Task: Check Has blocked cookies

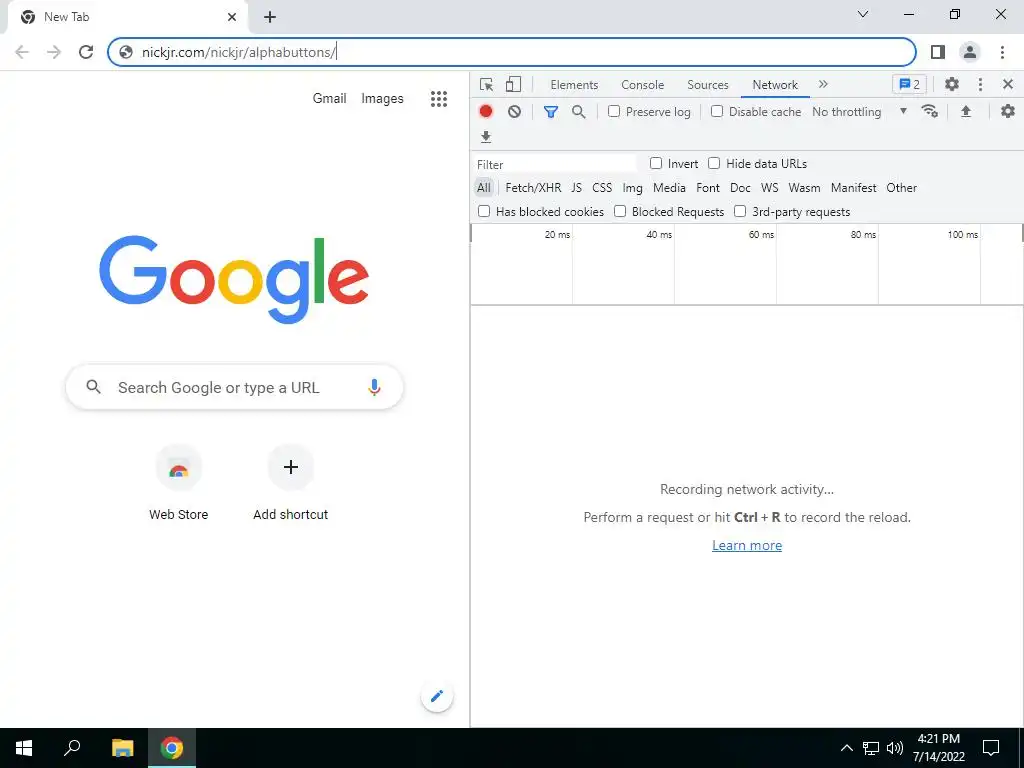Action: pyautogui.click(x=484, y=211)
